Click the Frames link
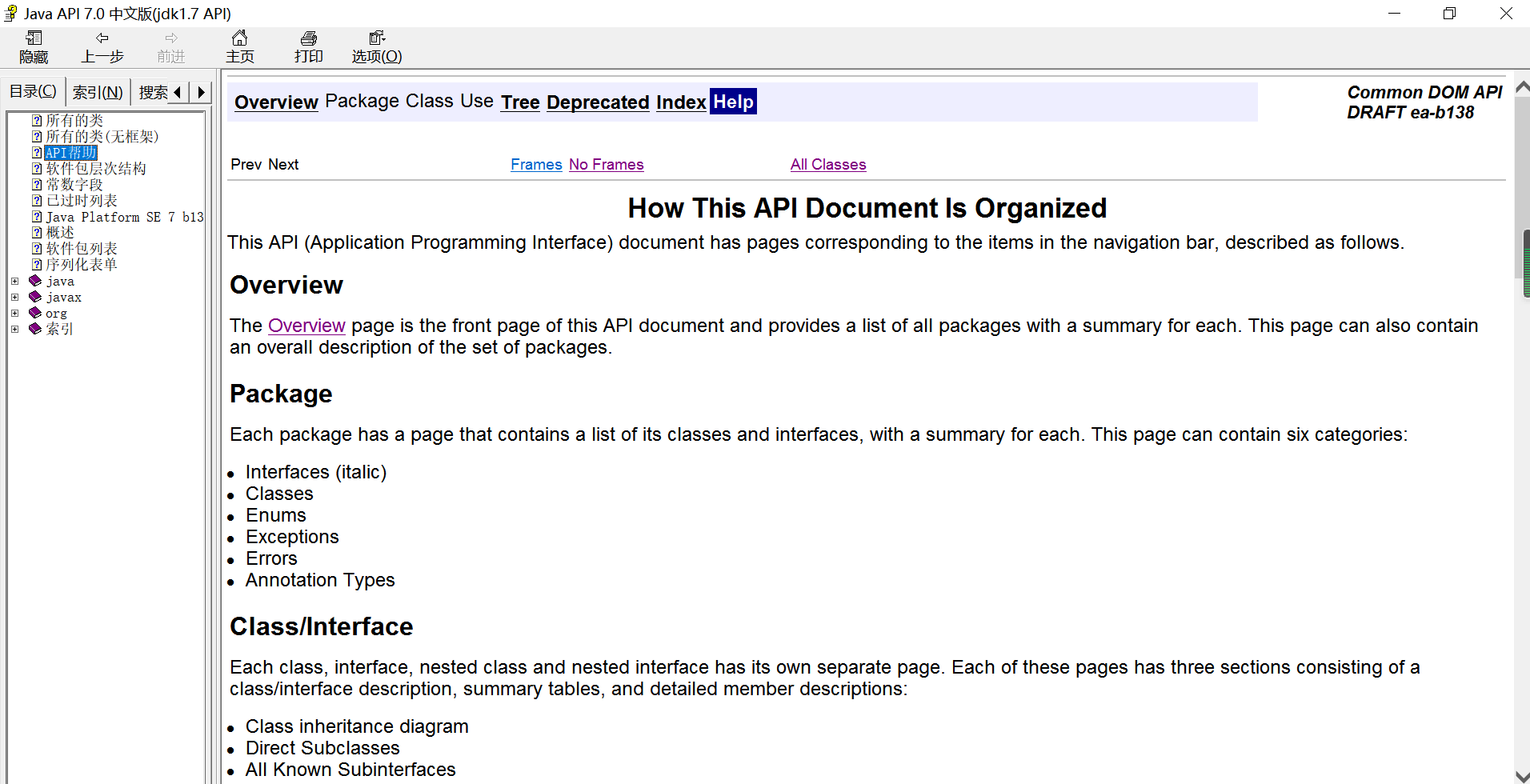The width and height of the screenshot is (1530, 784). pos(536,164)
